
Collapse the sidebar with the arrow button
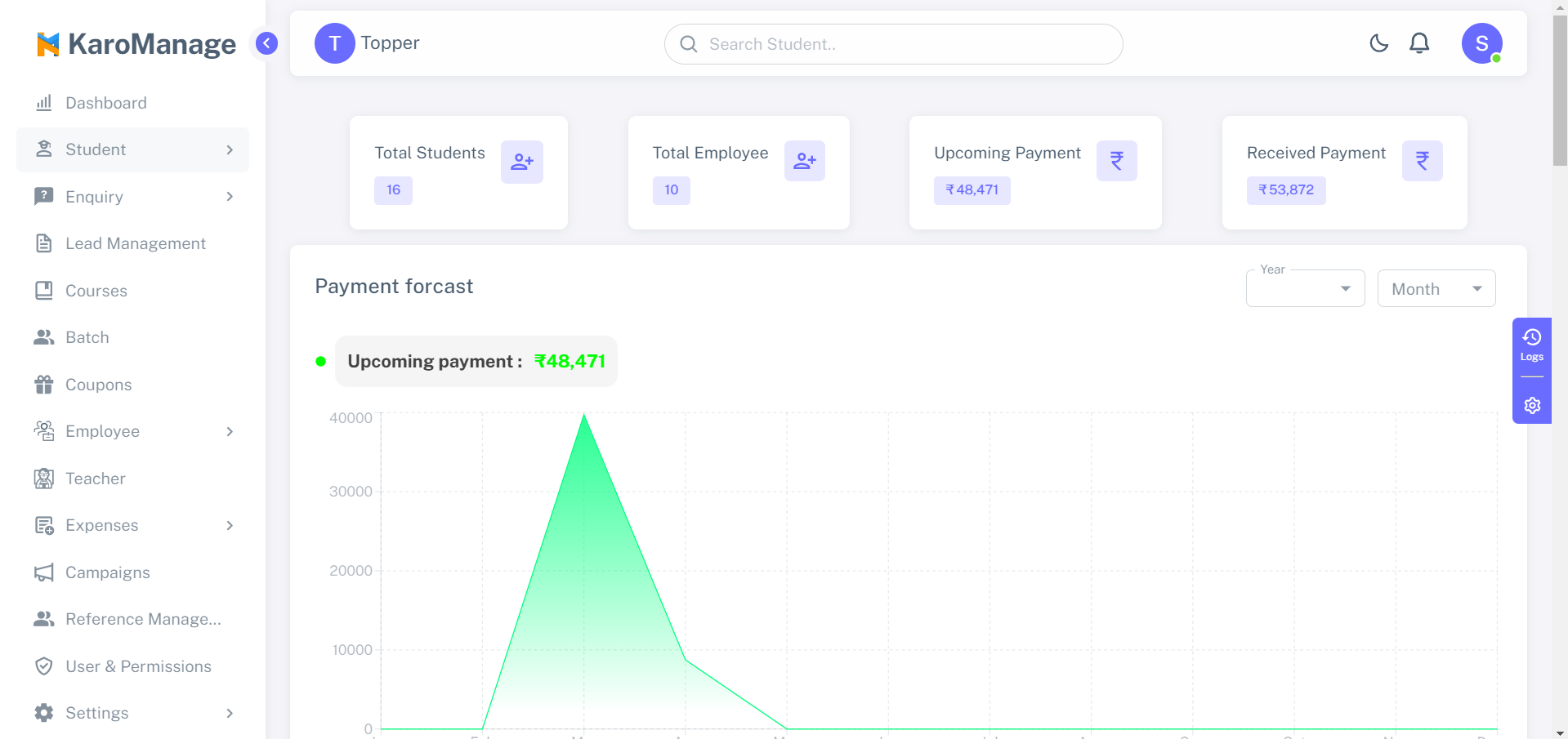(x=266, y=43)
